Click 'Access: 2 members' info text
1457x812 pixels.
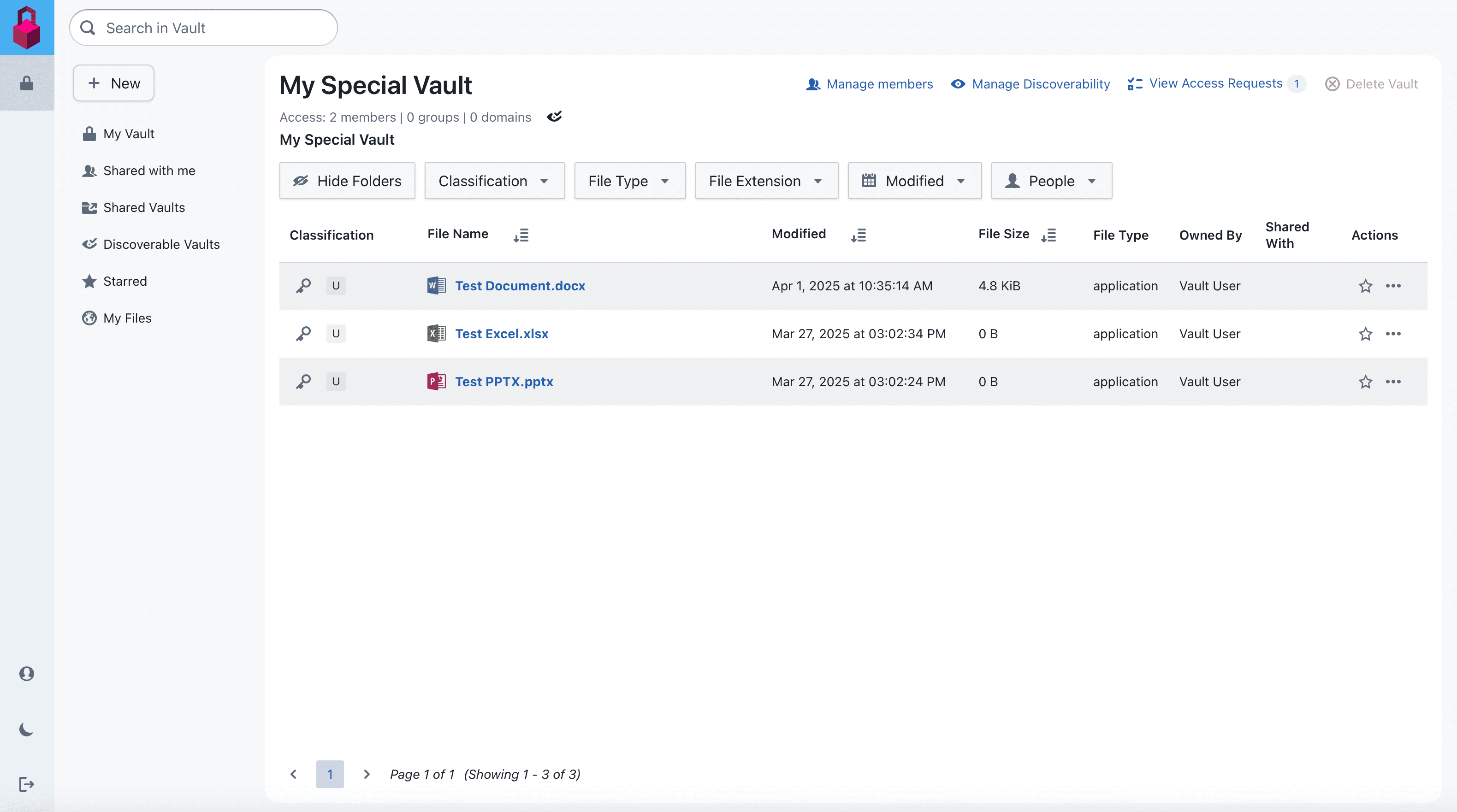[338, 117]
